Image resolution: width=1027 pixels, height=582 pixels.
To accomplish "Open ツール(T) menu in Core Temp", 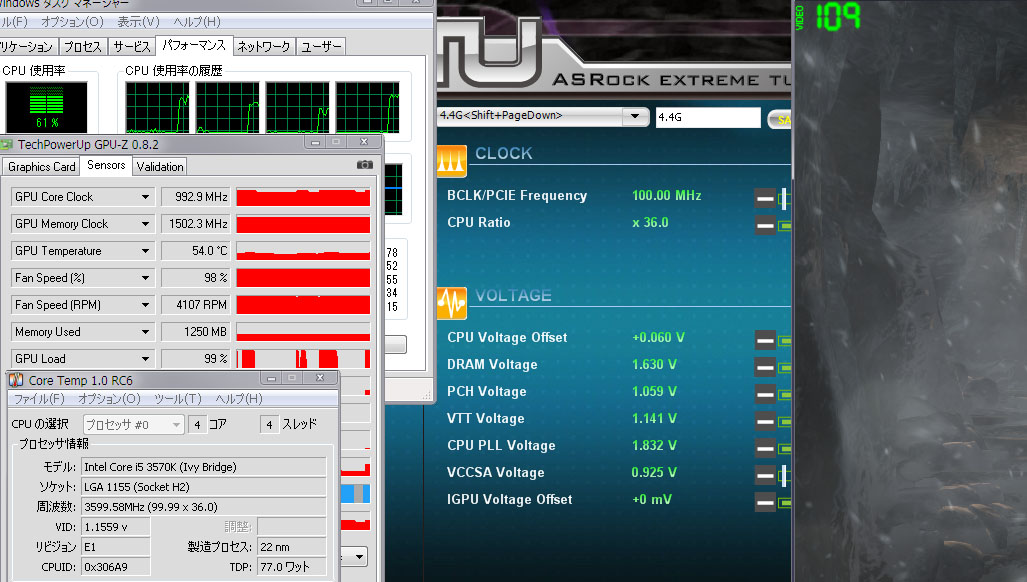I will click(x=177, y=399).
